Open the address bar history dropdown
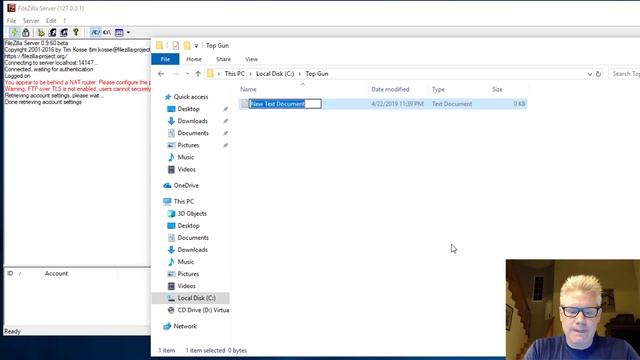 (589, 74)
